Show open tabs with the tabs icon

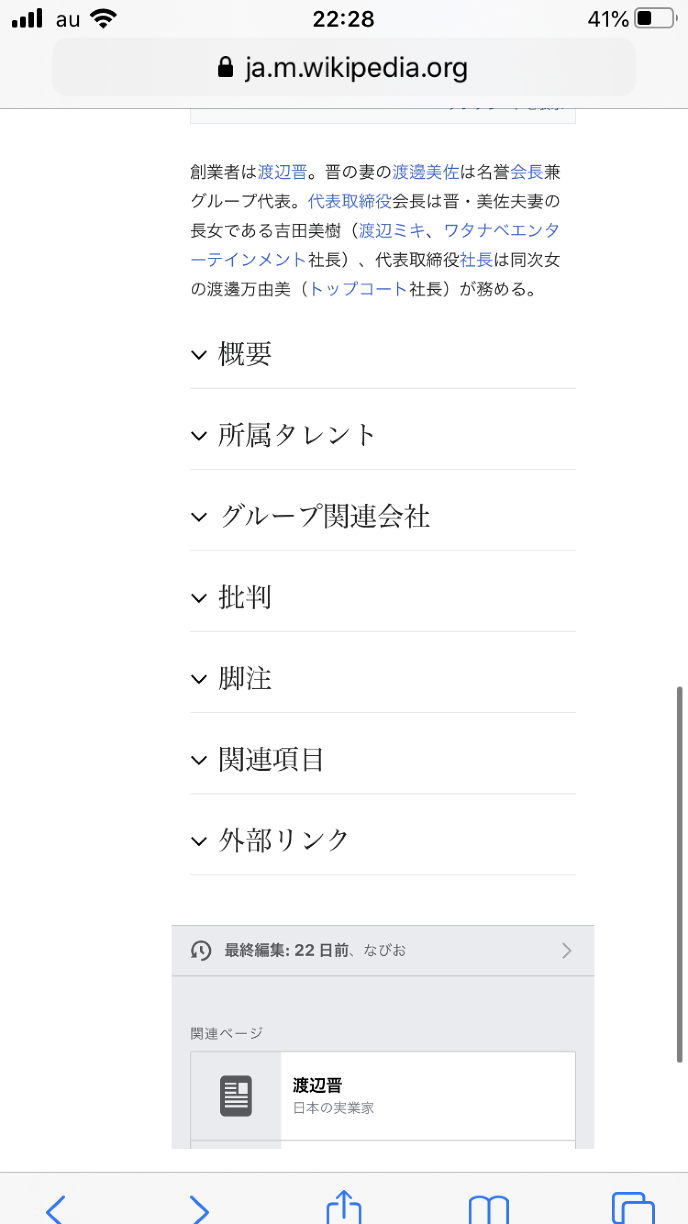[632, 1208]
